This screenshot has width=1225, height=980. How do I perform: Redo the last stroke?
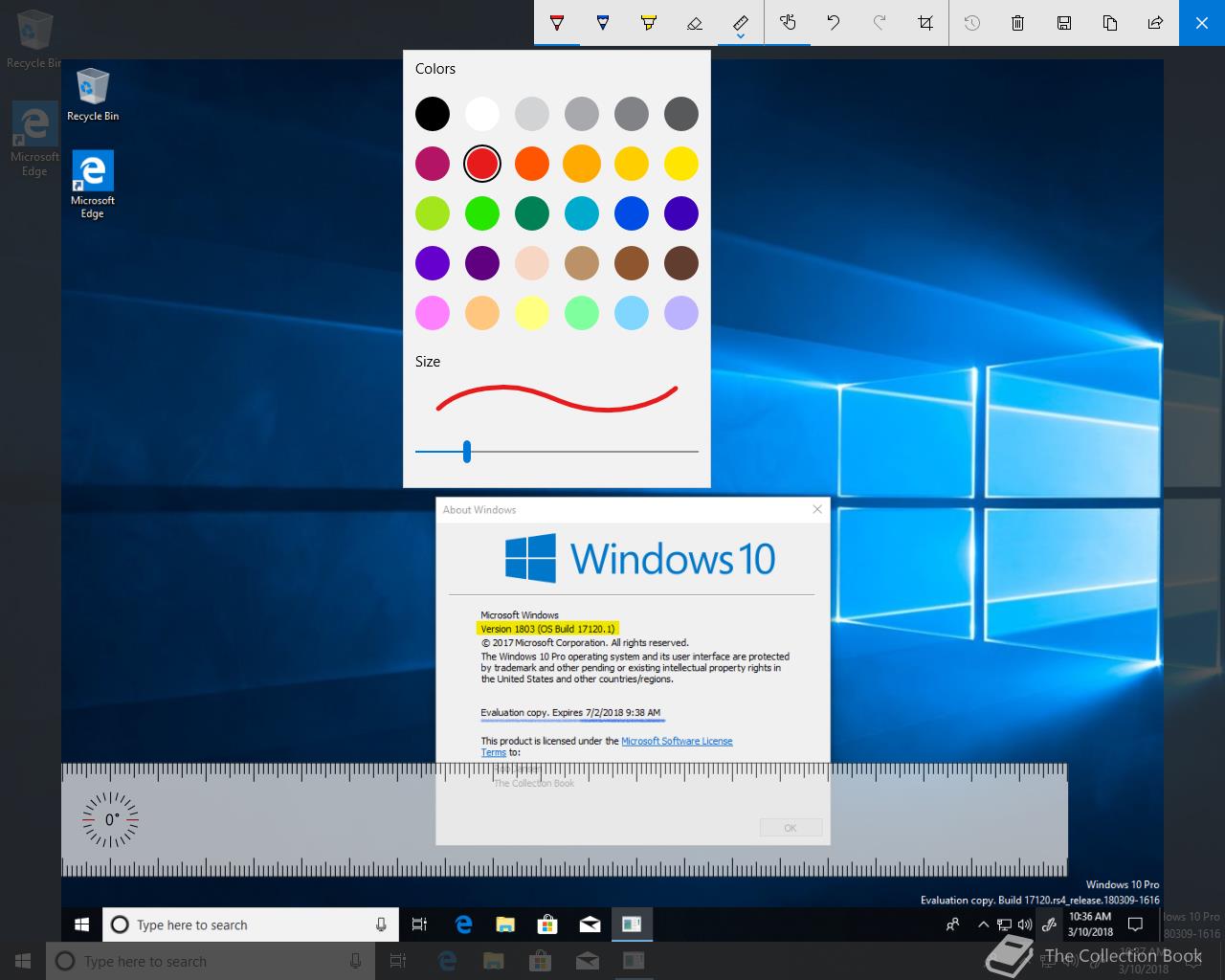(880, 22)
